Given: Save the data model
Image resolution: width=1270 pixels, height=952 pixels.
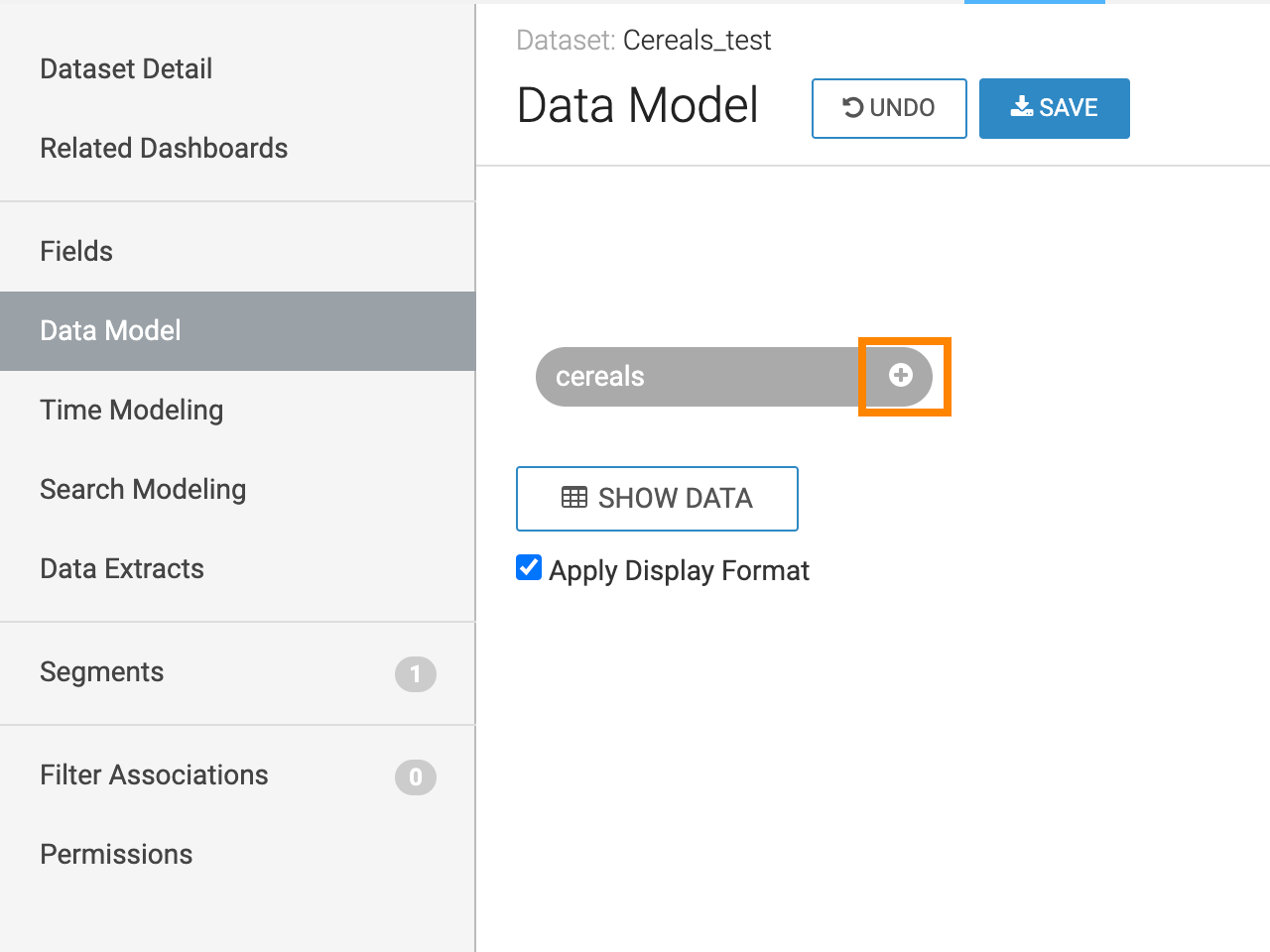Looking at the screenshot, I should coord(1054,108).
